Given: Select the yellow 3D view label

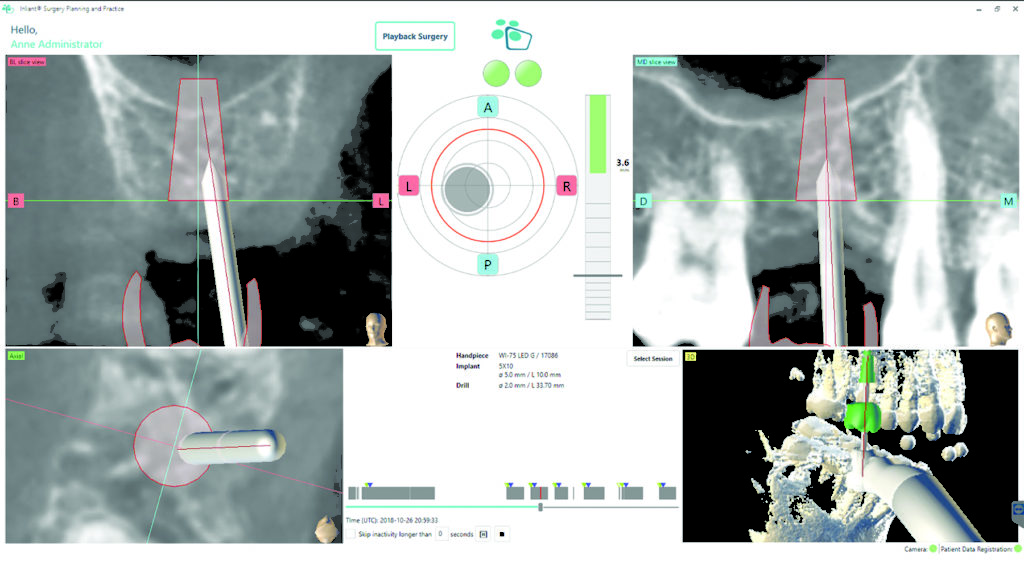Looking at the screenshot, I should coord(690,357).
